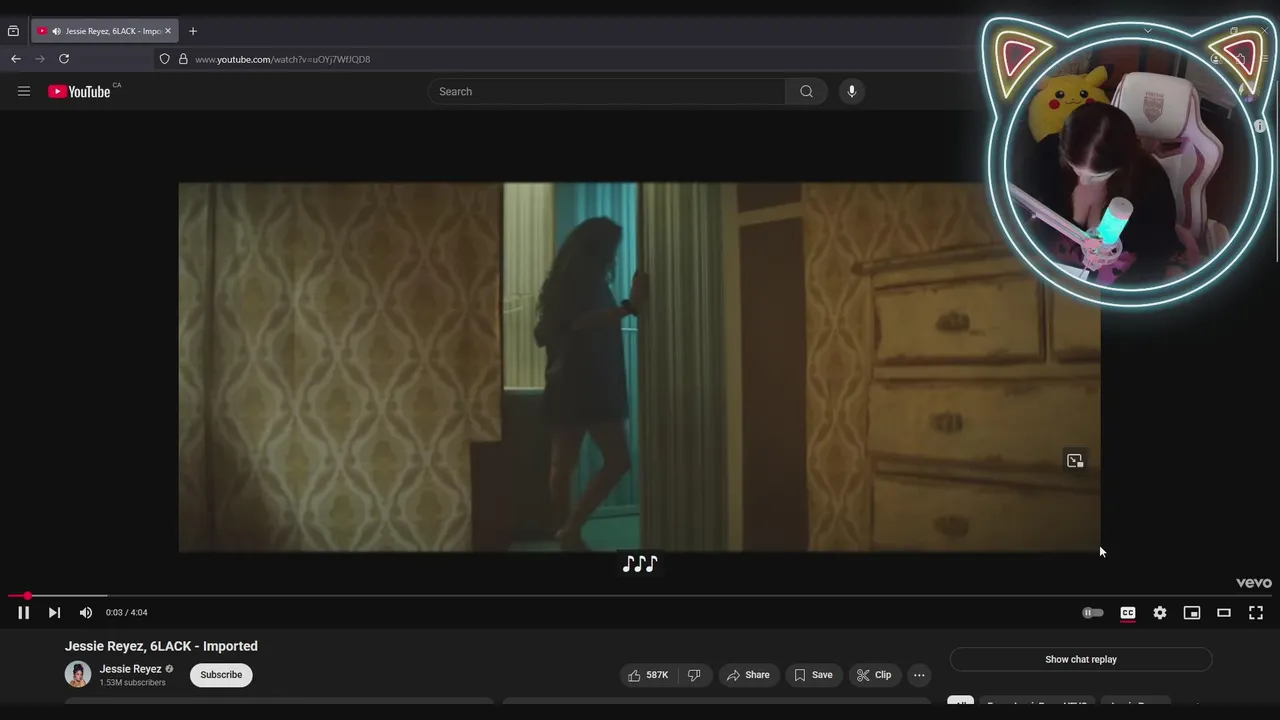Click the video frame to pause
Image resolution: width=1280 pixels, height=720 pixels.
(x=640, y=367)
